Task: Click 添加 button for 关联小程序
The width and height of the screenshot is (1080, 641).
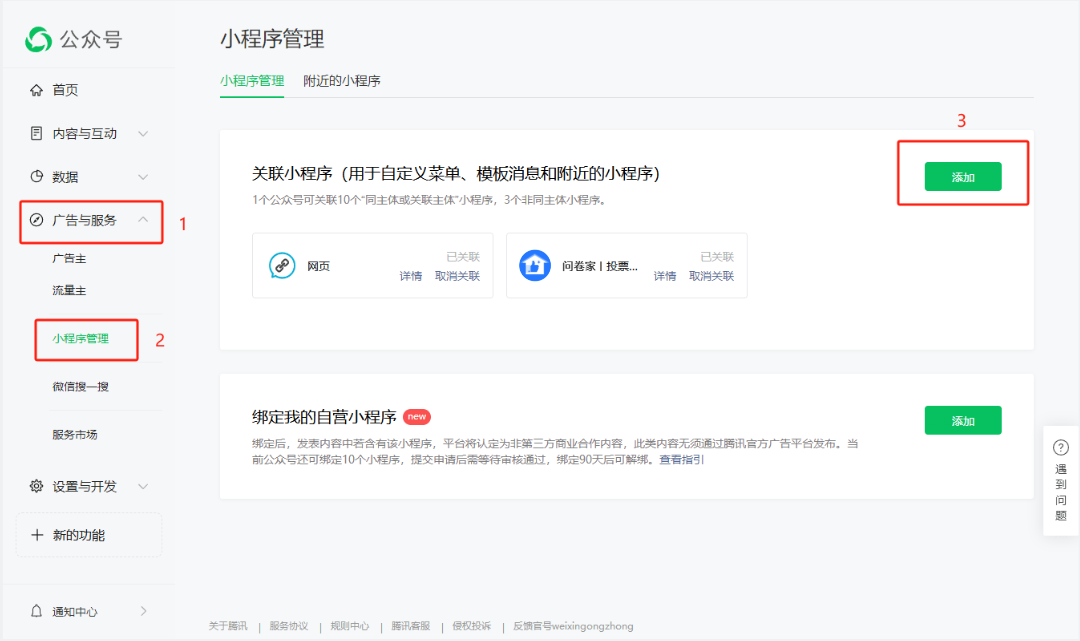Action: (x=963, y=177)
